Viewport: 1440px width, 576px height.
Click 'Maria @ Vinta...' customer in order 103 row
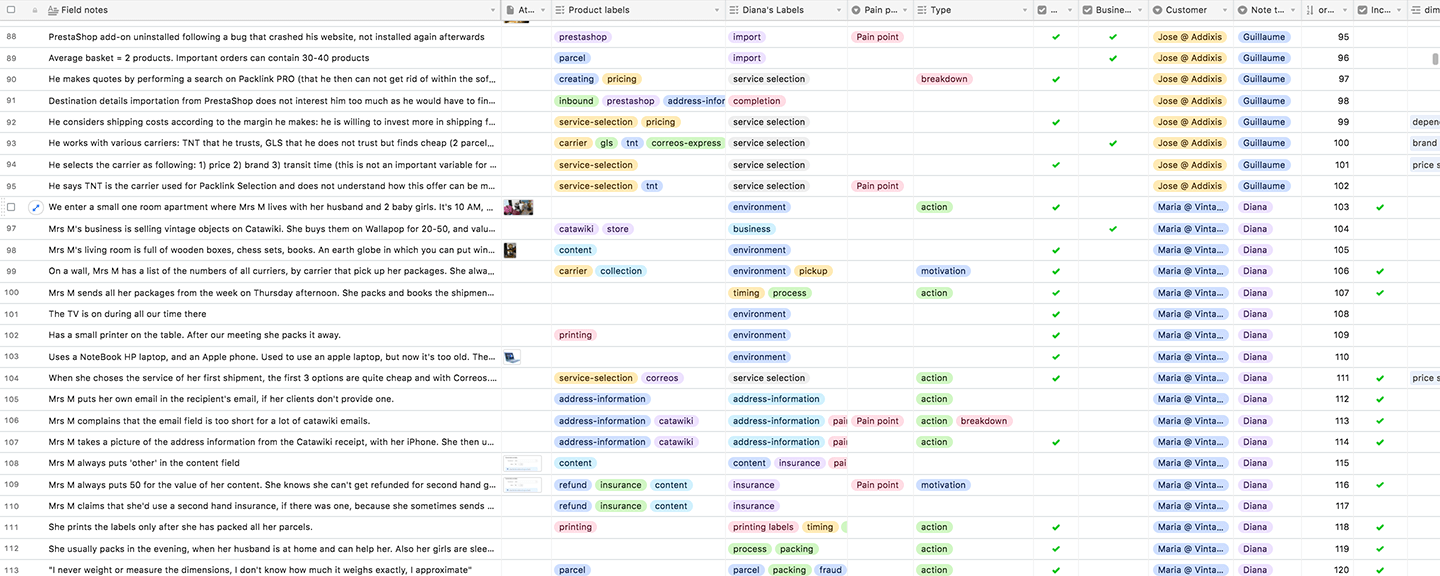tap(1190, 207)
